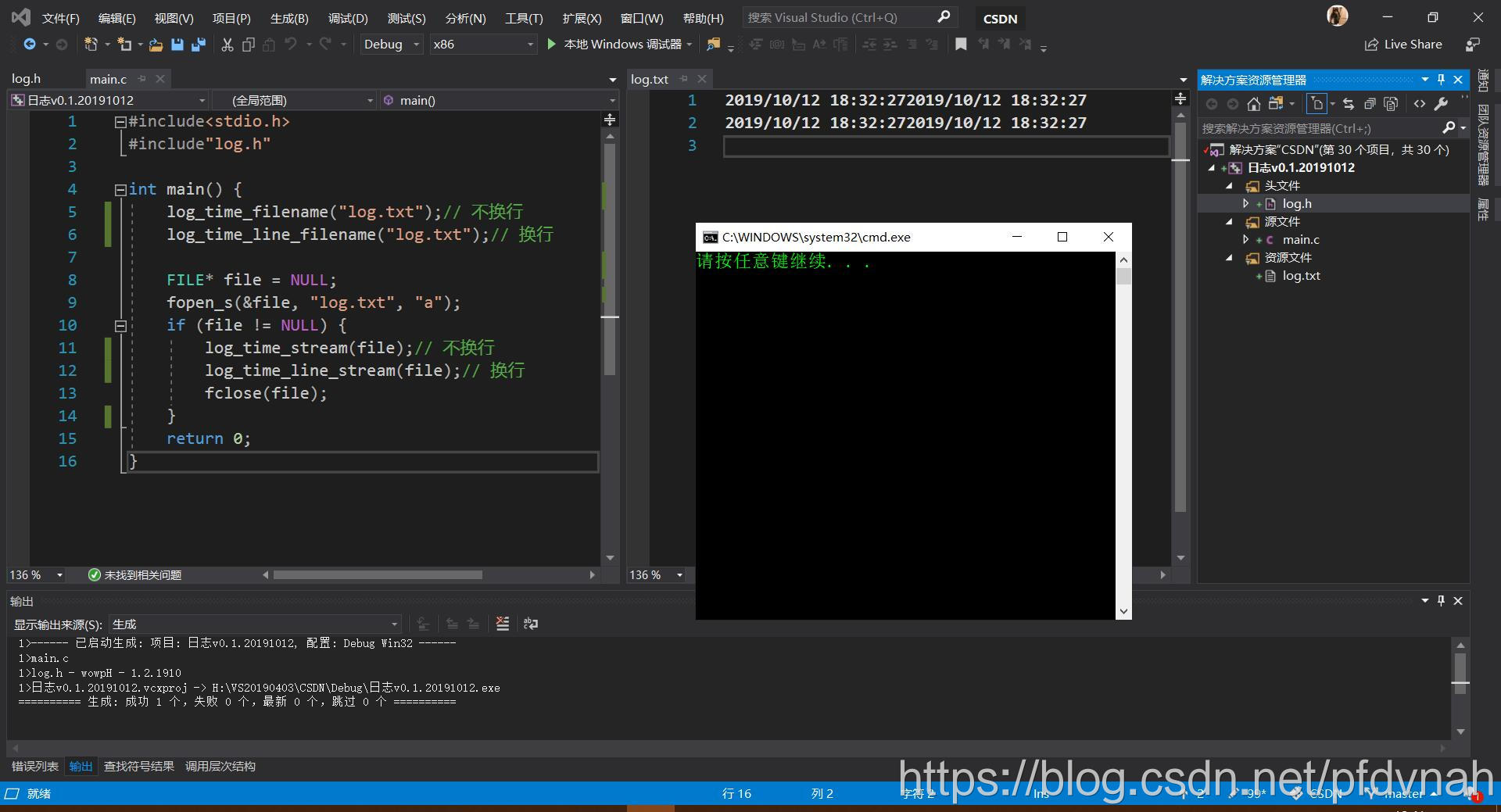Save the current file with the floppy icon
This screenshot has width=1501, height=812.
(x=177, y=45)
